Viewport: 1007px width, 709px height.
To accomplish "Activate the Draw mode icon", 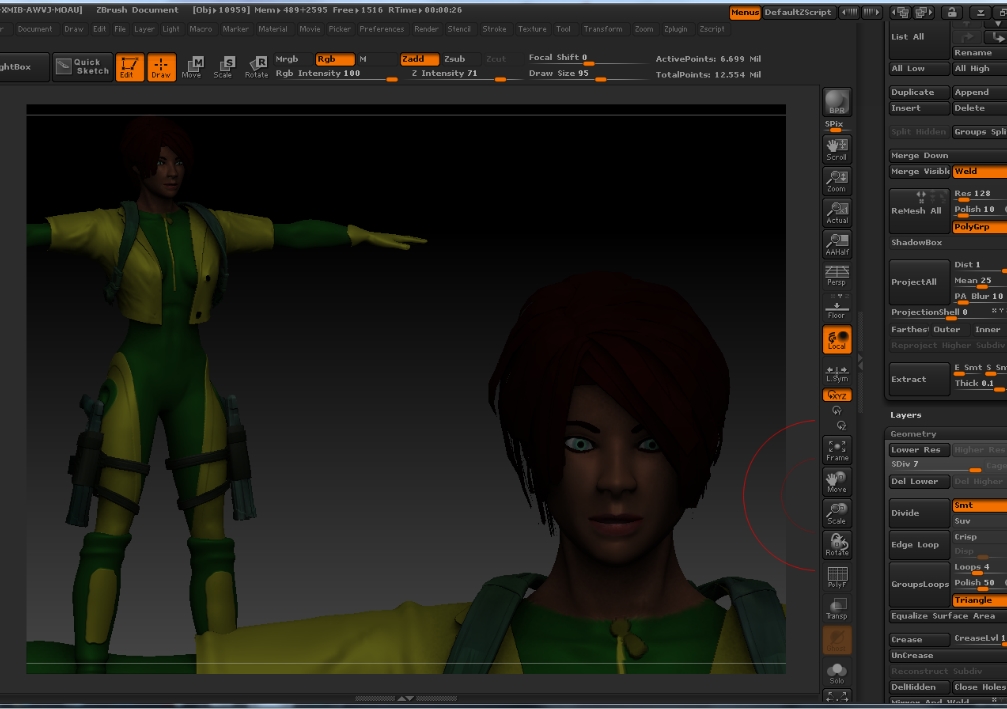I will click(161, 67).
